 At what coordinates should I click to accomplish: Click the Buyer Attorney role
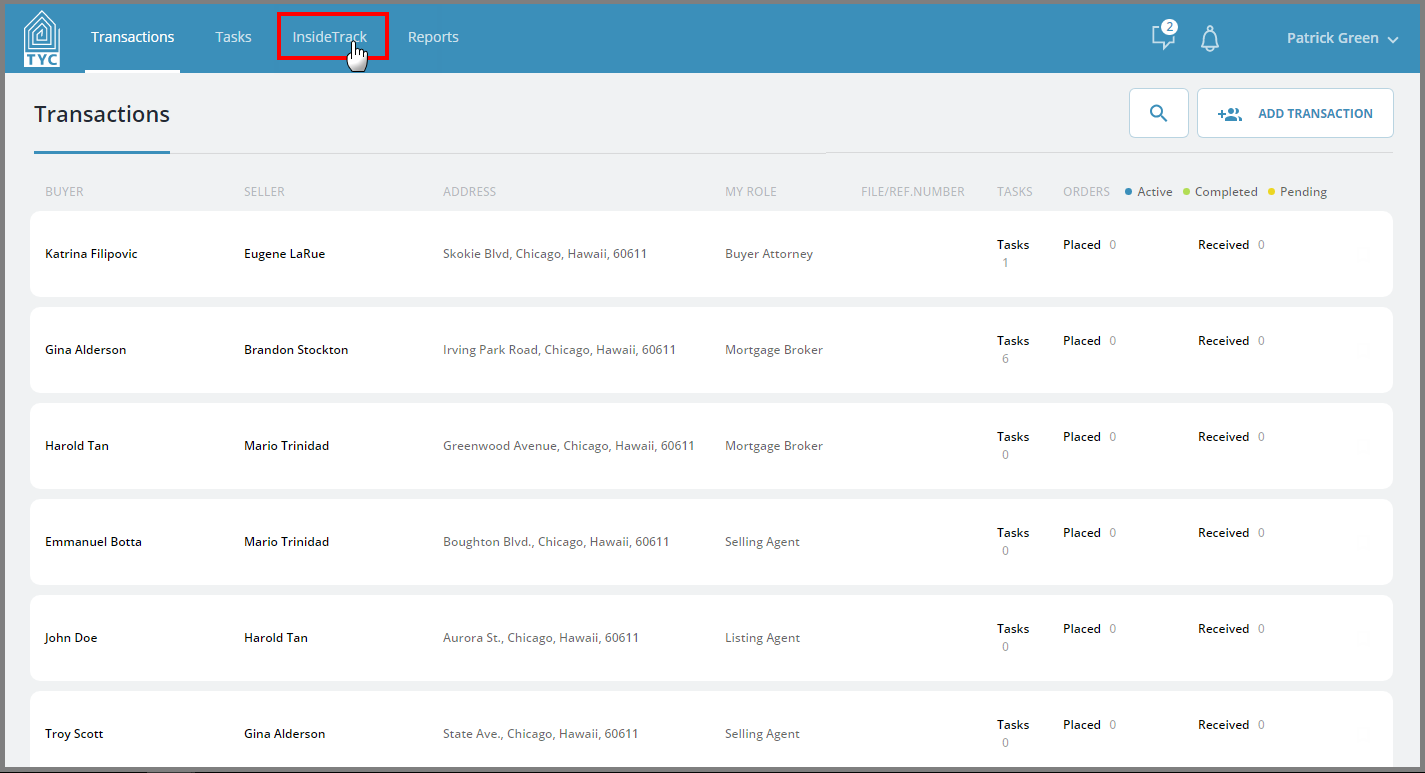tap(769, 254)
